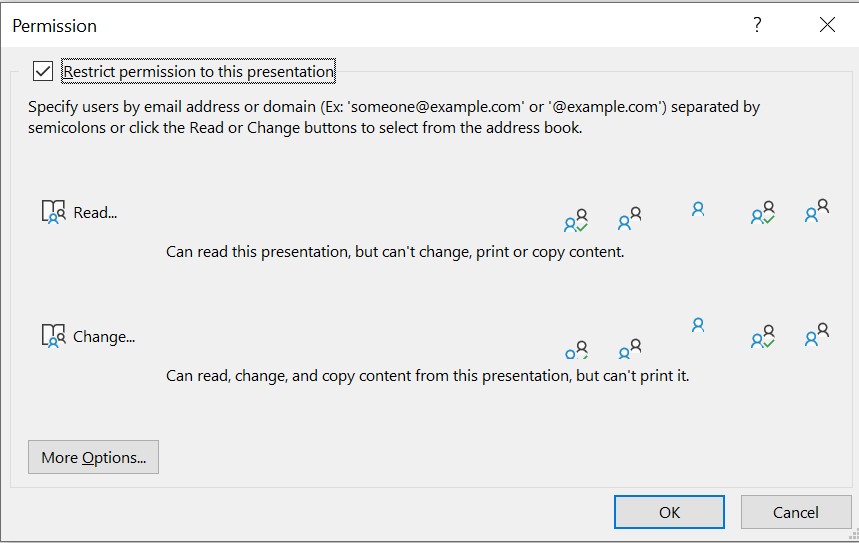
Task: Click the single blue person icon in Change row
Action: pos(697,325)
